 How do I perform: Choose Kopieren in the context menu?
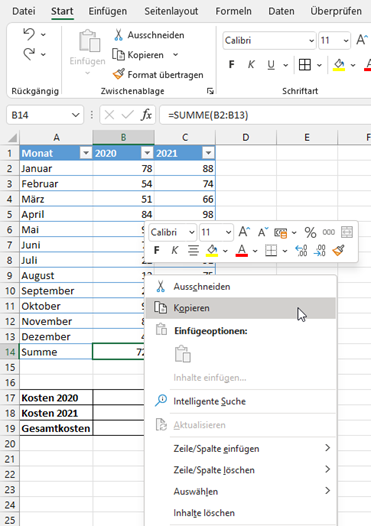(x=241, y=308)
